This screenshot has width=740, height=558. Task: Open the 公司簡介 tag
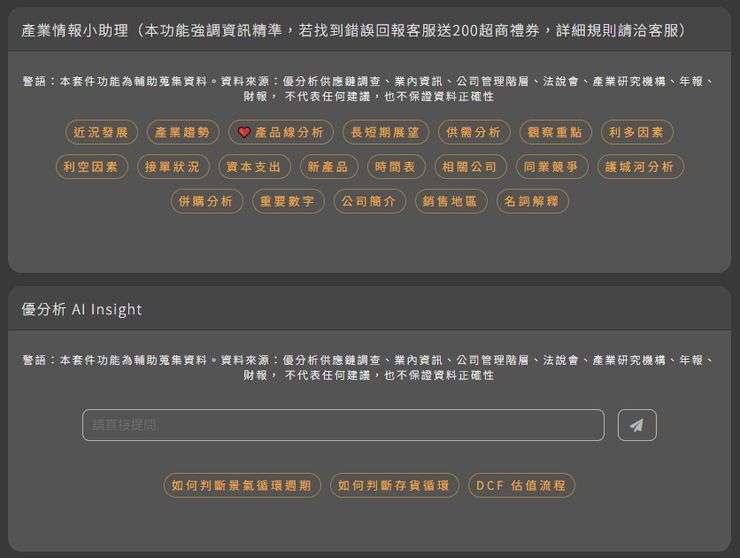[369, 202]
